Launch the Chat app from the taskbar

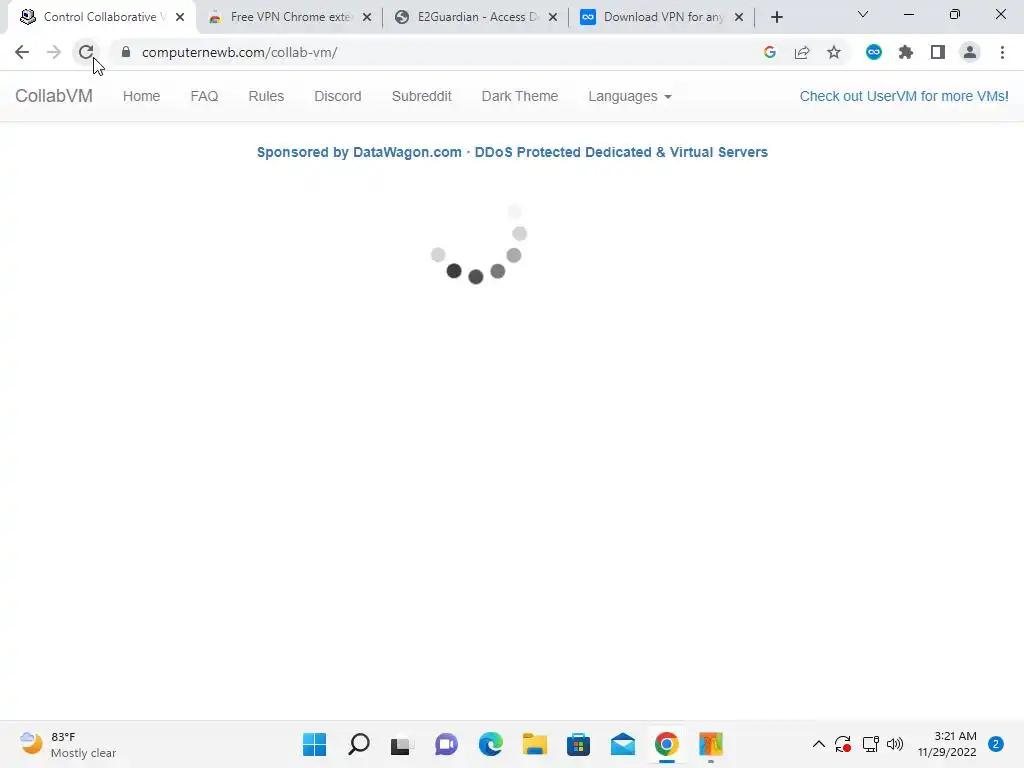click(x=446, y=744)
